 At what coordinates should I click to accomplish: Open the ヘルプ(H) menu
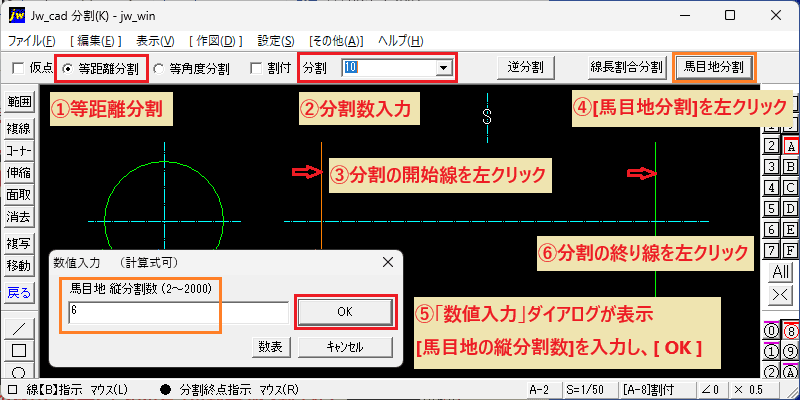coord(401,41)
